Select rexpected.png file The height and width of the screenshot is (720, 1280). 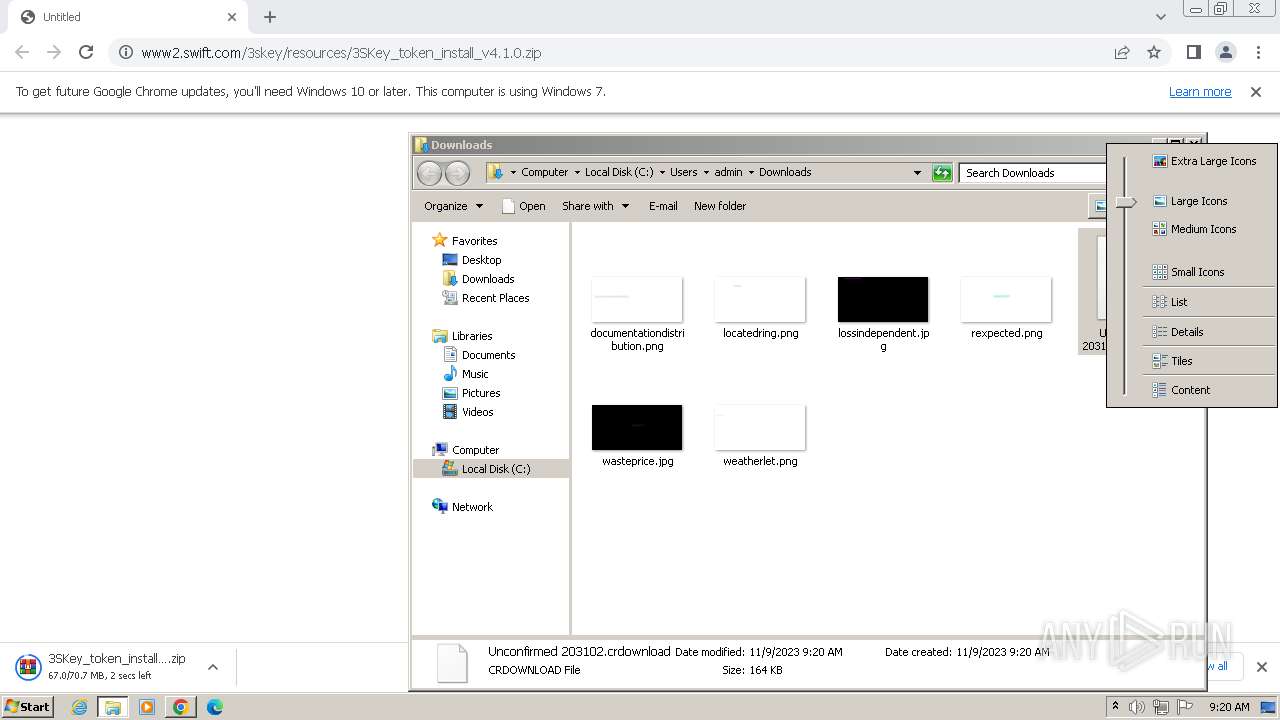(x=1006, y=308)
